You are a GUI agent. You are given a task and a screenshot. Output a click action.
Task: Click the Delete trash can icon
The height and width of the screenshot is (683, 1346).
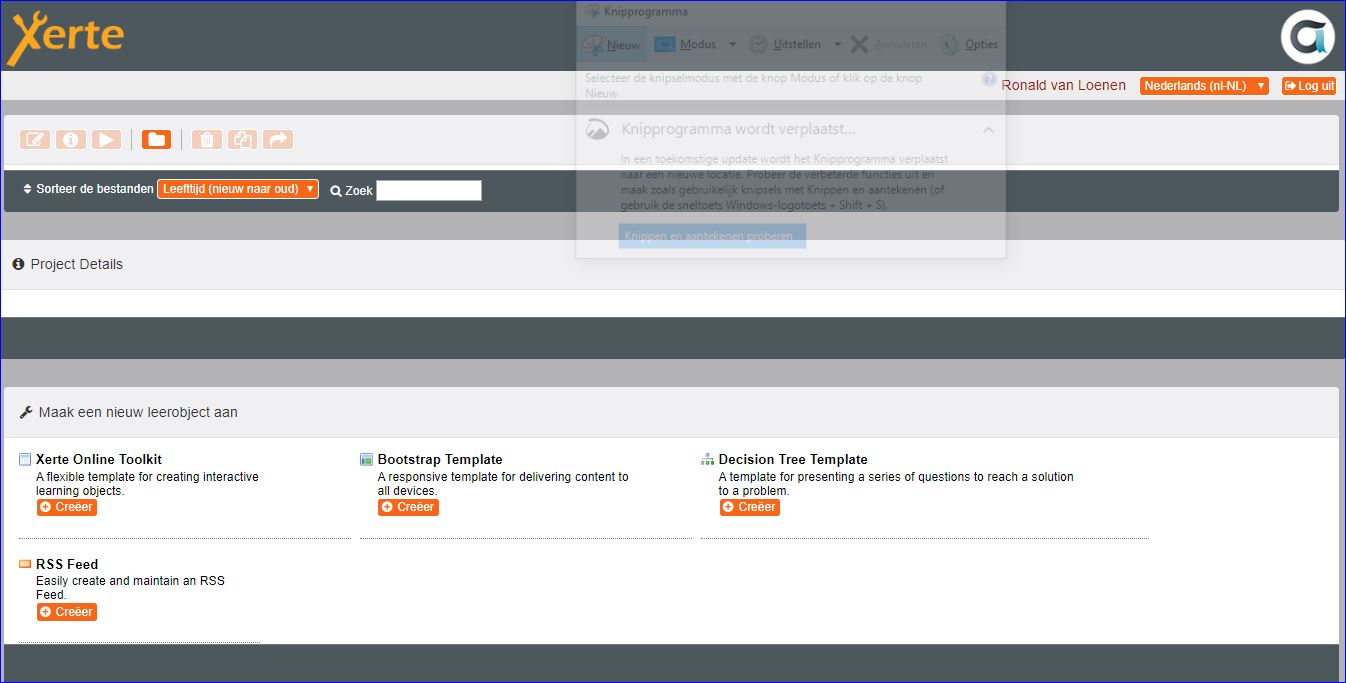click(x=207, y=140)
